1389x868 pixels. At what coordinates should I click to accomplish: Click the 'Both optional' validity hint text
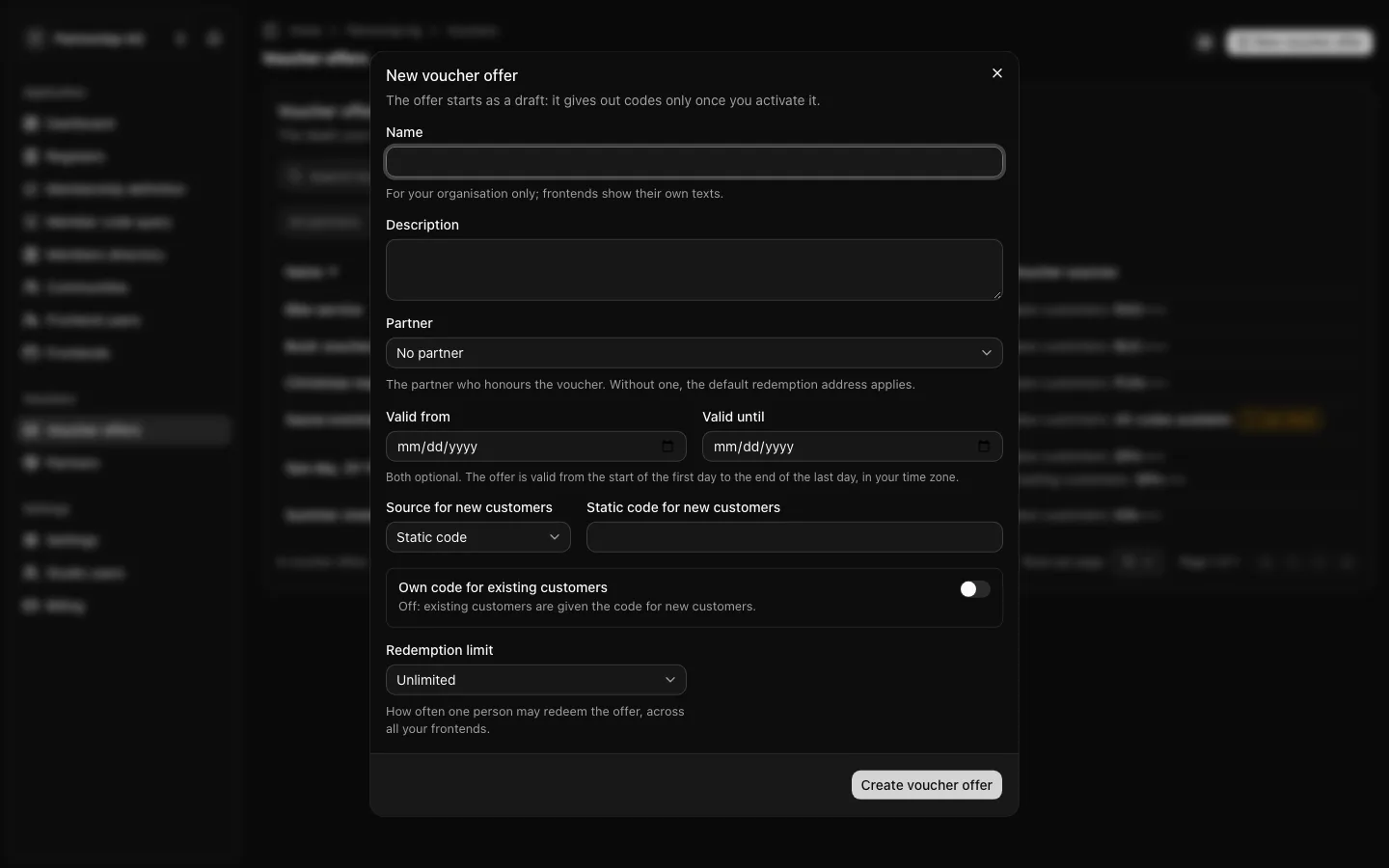(x=672, y=477)
